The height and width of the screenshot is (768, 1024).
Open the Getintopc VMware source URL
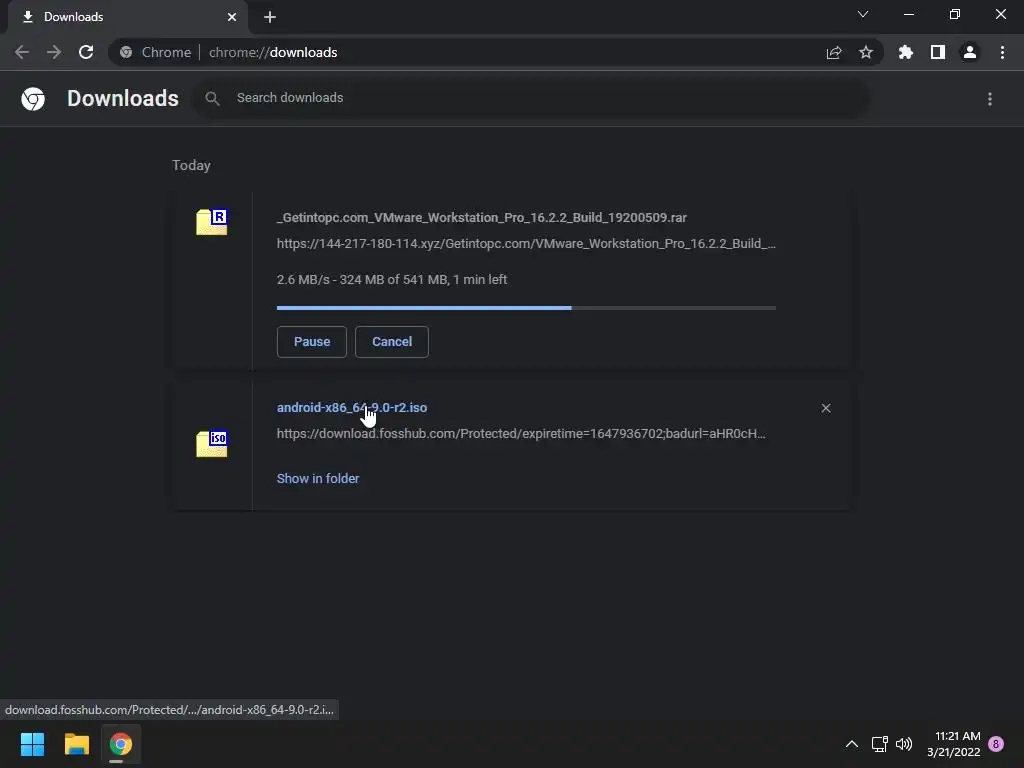tap(526, 244)
